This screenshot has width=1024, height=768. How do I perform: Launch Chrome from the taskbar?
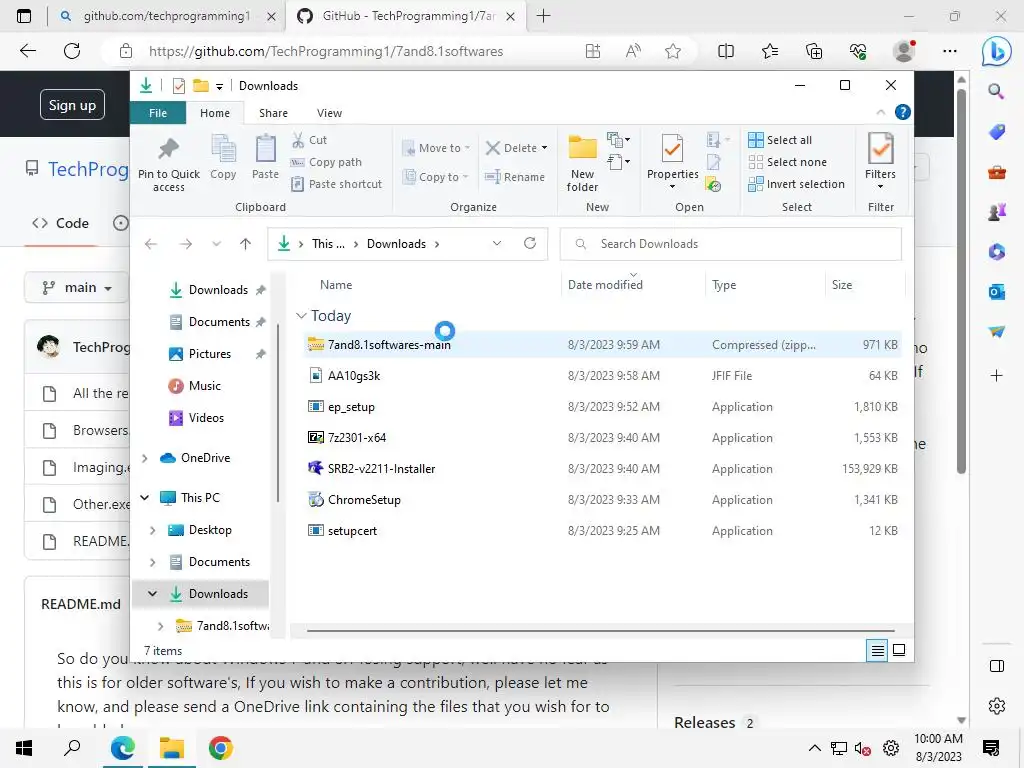point(221,748)
